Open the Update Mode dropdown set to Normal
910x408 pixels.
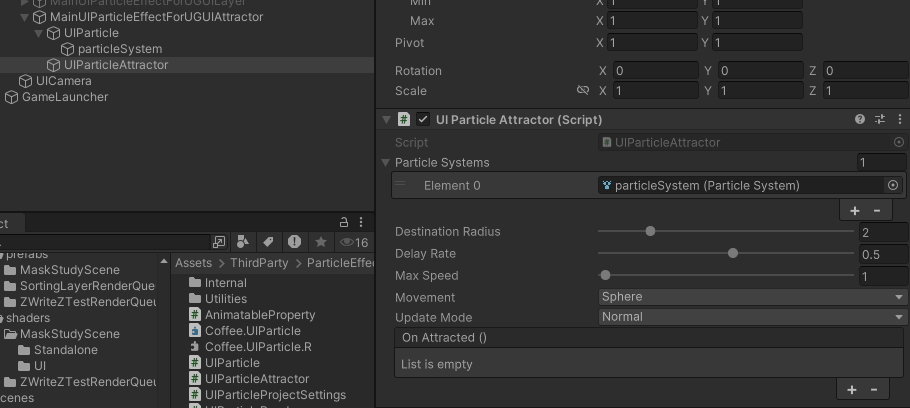pos(752,317)
